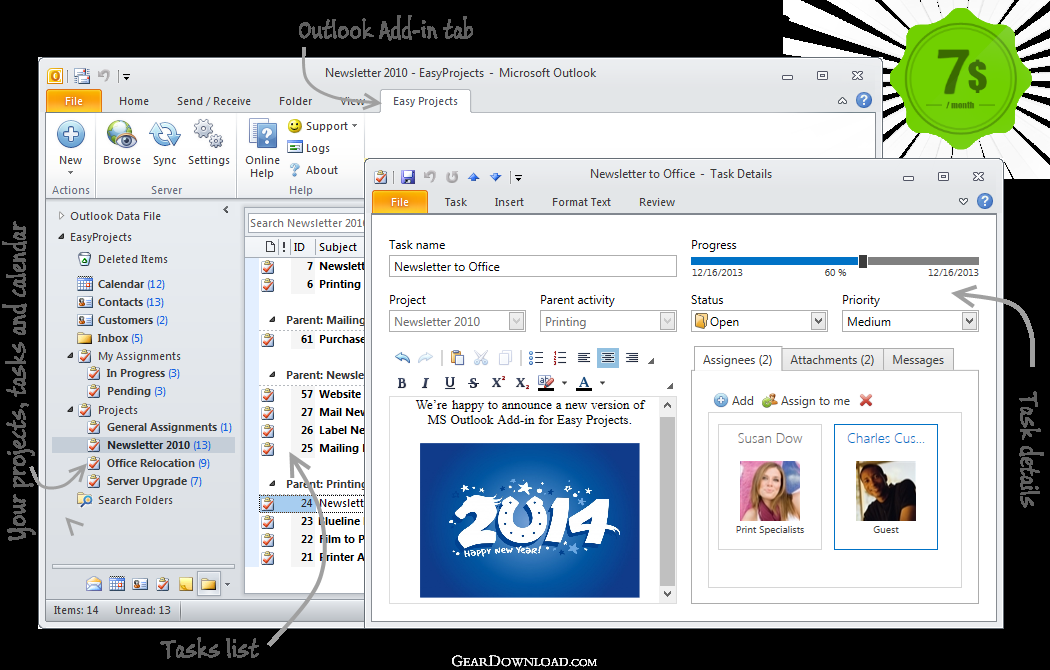Viewport: 1050px width, 670px height.
Task: Click the Previous Item up-arrow icon
Action: click(x=473, y=177)
